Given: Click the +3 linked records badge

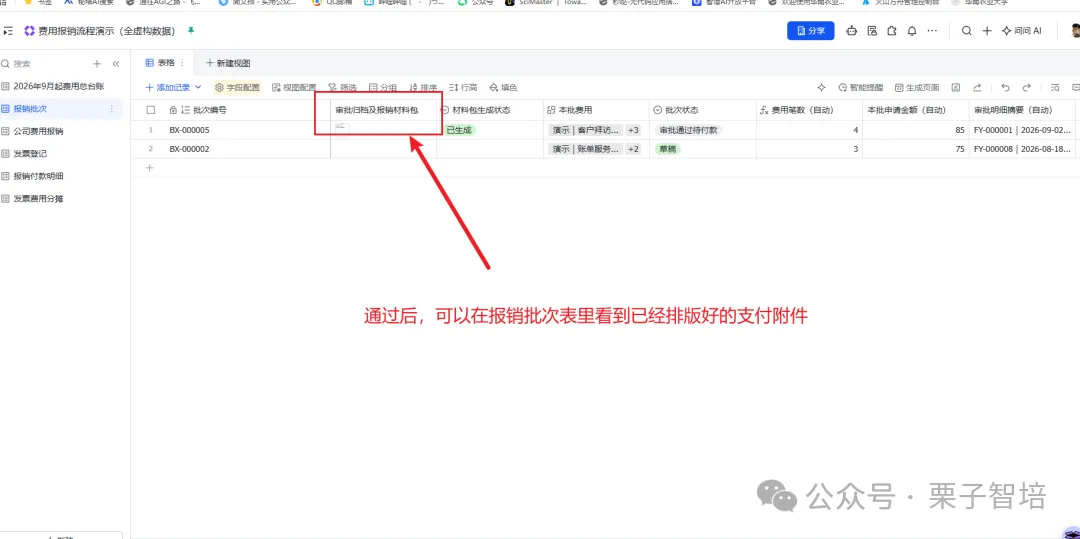Looking at the screenshot, I should [x=633, y=130].
